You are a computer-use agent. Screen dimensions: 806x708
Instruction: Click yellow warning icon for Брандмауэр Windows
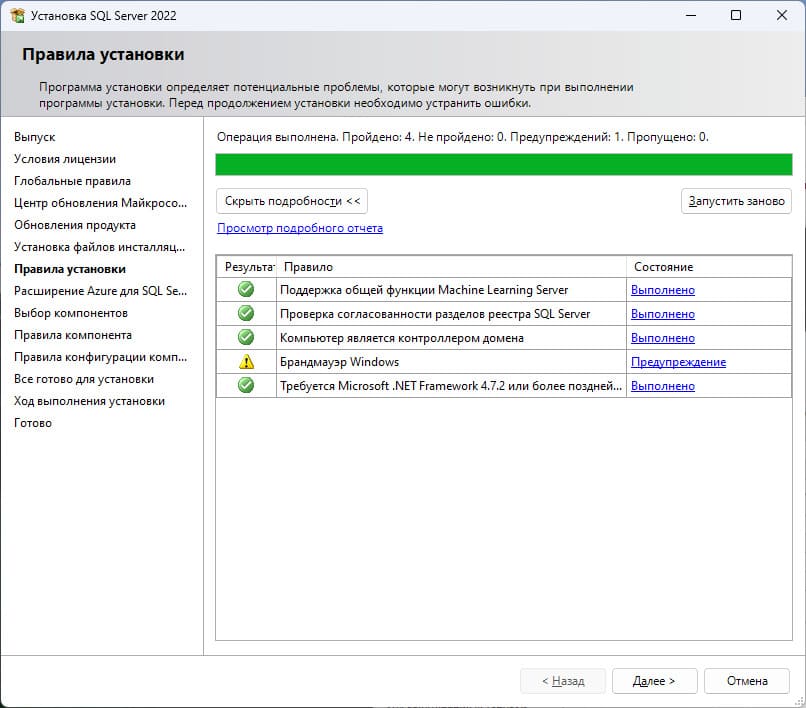click(x=247, y=361)
